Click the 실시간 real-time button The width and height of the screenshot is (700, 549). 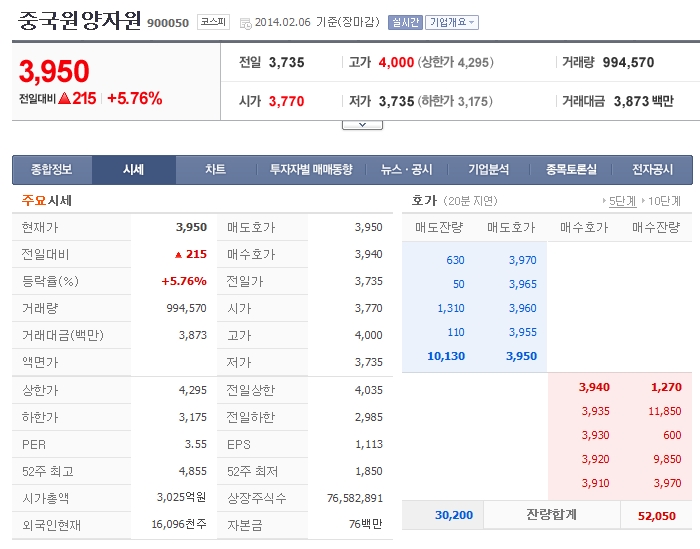pos(405,22)
